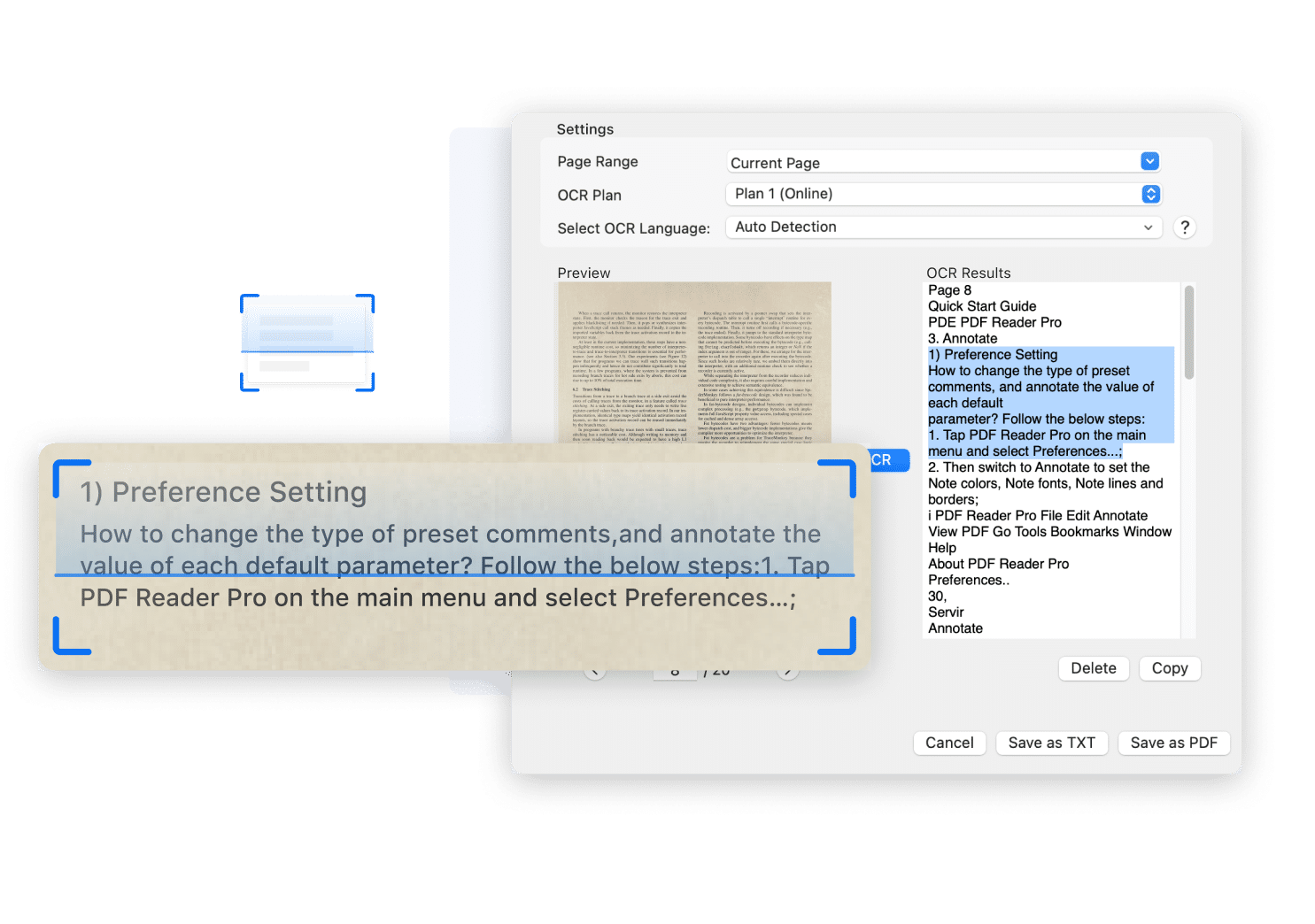Click the preview page thumbnail

pos(694,363)
